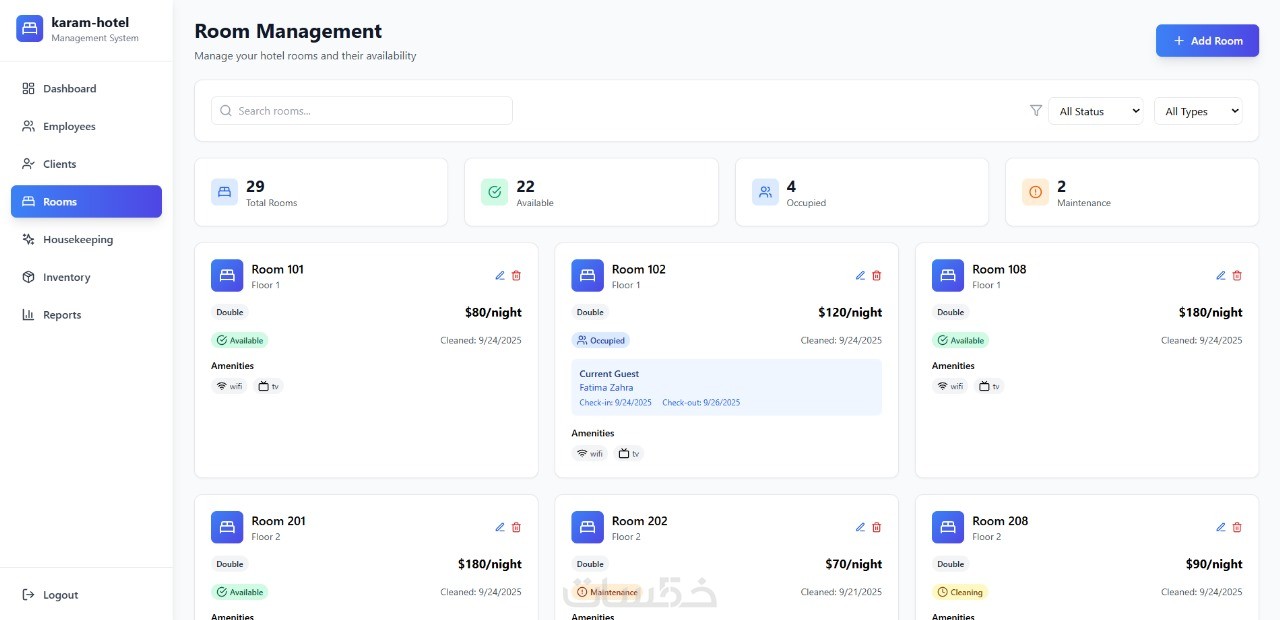Click the delete trash icon for Room 101
Viewport: 1280px width, 620px height.
[x=517, y=276]
